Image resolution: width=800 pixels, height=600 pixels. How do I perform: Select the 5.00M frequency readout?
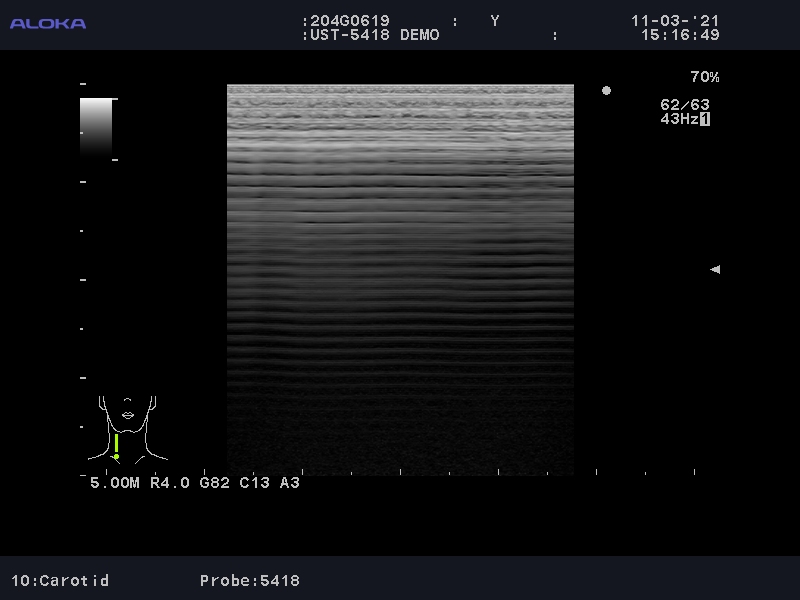[x=115, y=483]
